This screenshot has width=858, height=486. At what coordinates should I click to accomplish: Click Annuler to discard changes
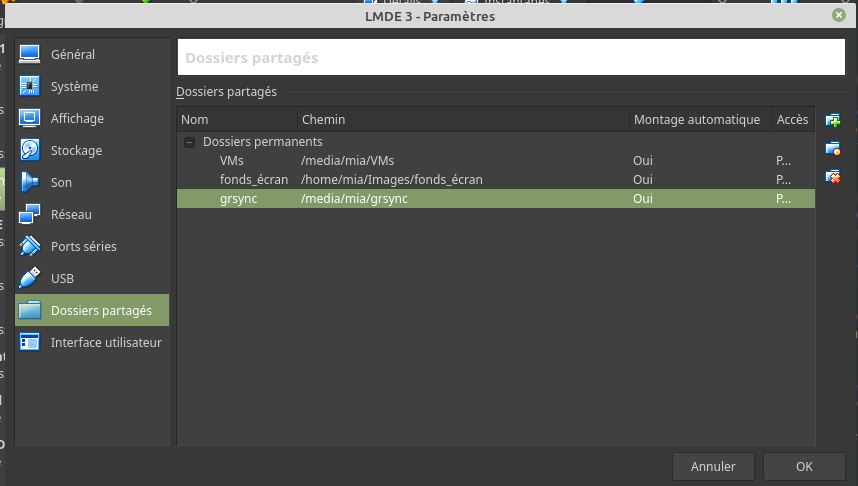click(713, 466)
